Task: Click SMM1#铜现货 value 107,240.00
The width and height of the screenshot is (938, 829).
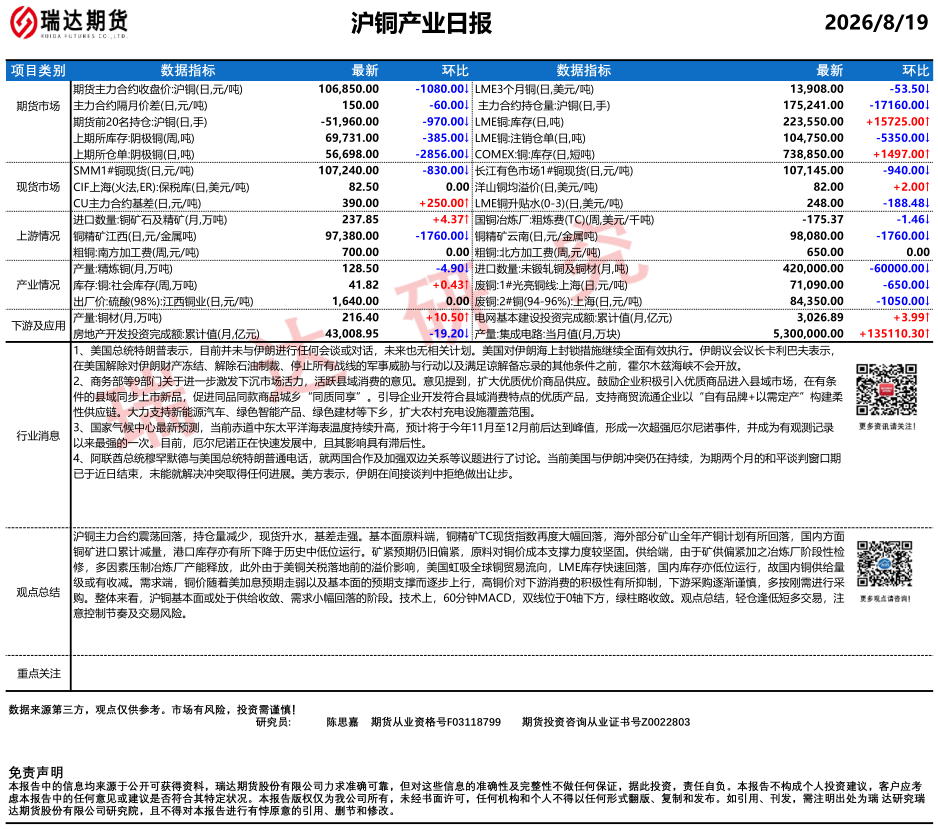Action: (x=348, y=170)
